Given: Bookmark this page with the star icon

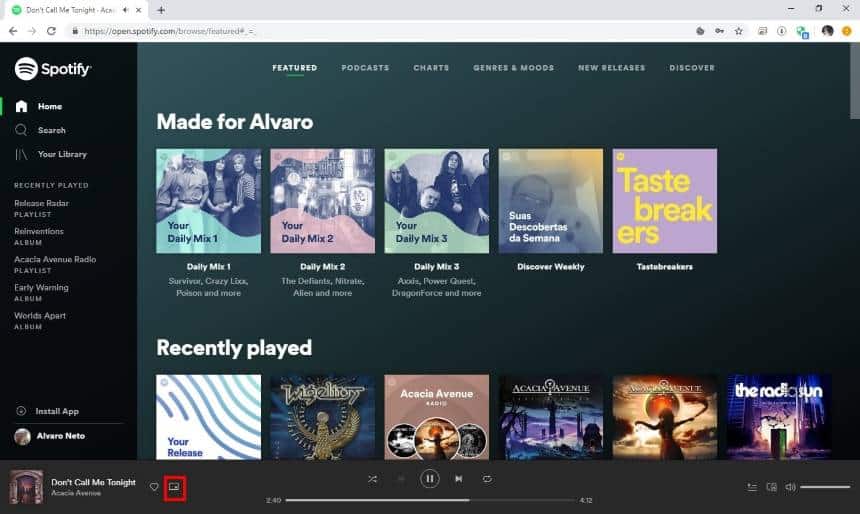Looking at the screenshot, I should pyautogui.click(x=739, y=31).
